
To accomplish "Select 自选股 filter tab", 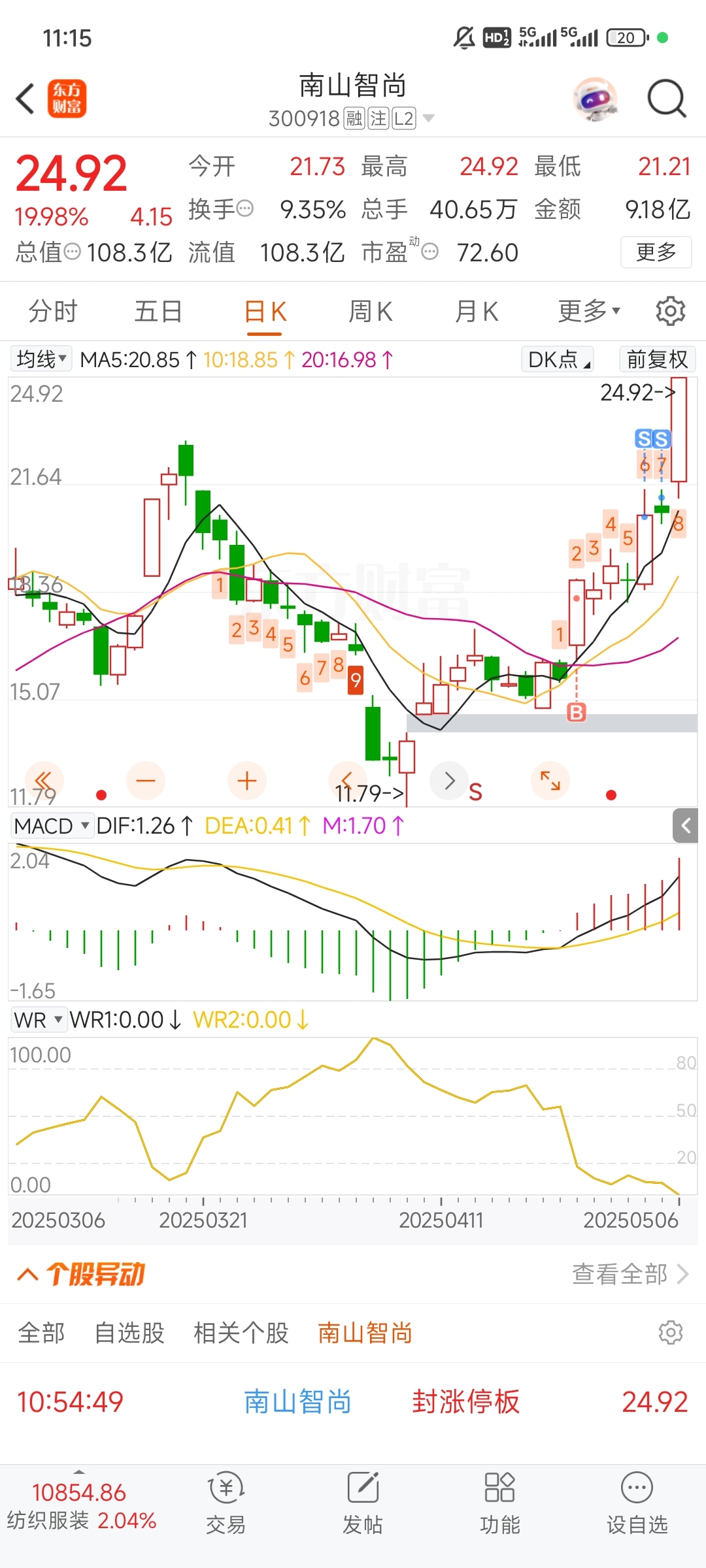I will (129, 1333).
